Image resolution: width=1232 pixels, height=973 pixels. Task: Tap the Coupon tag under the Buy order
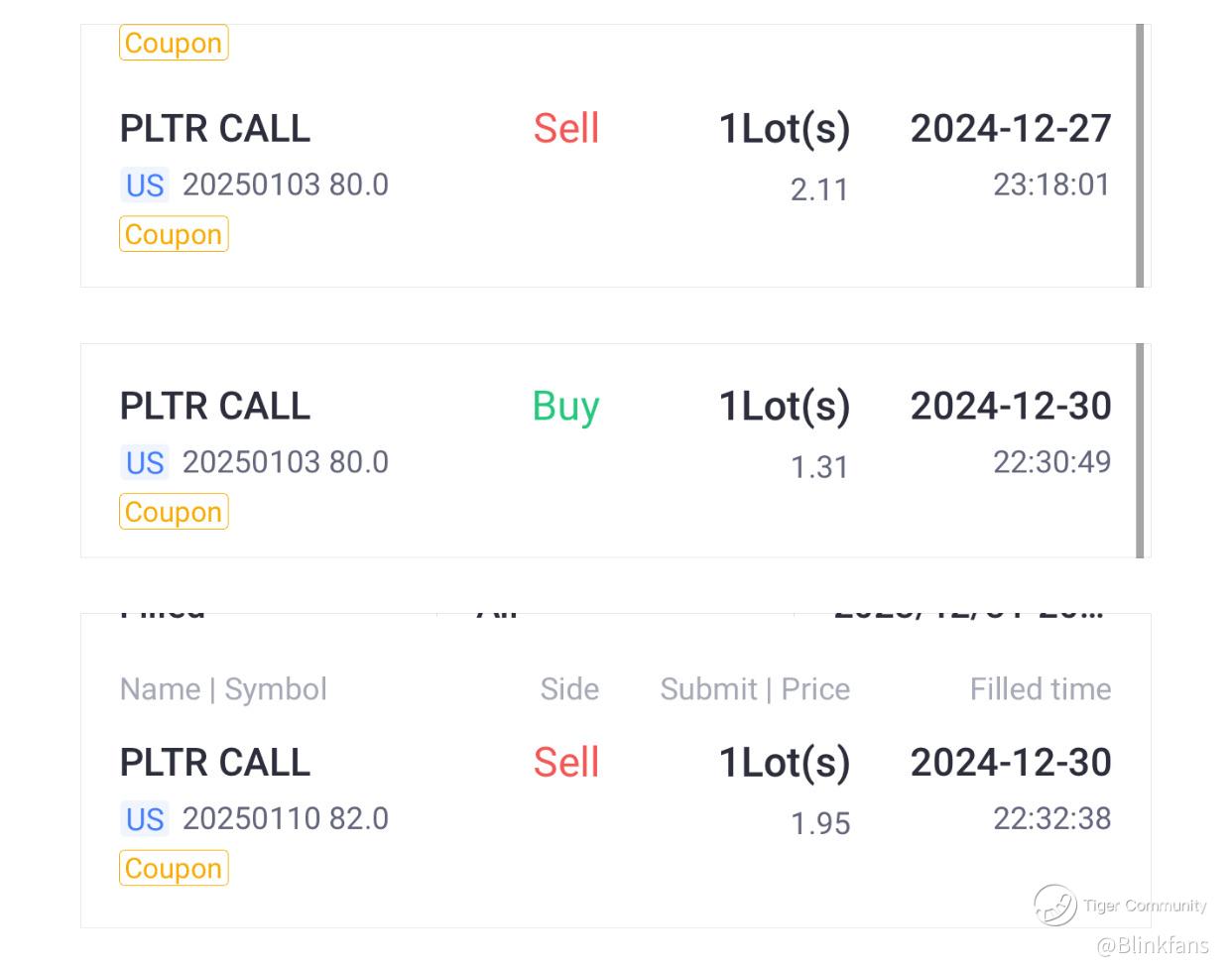coord(174,512)
